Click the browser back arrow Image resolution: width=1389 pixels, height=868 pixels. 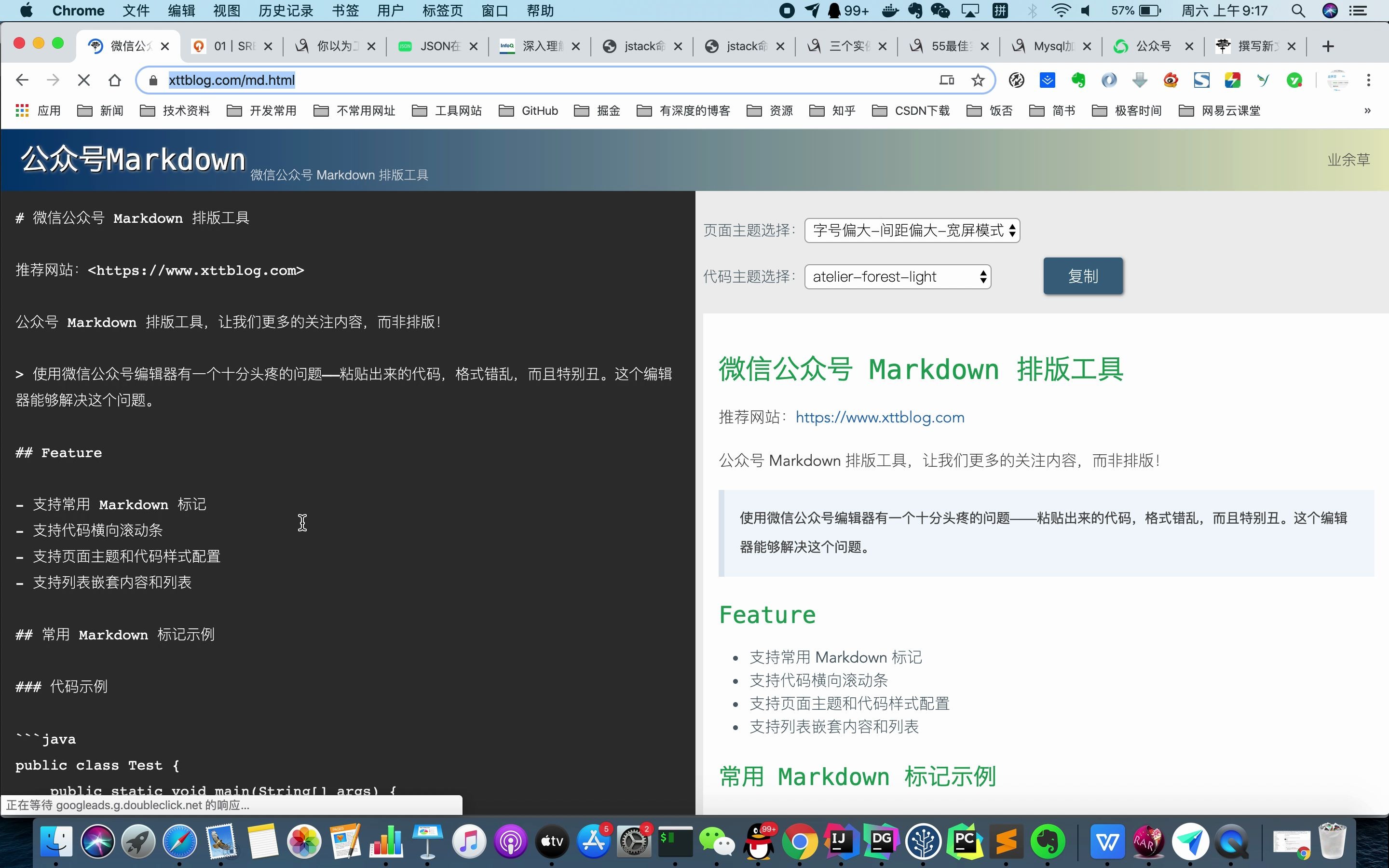(22, 81)
